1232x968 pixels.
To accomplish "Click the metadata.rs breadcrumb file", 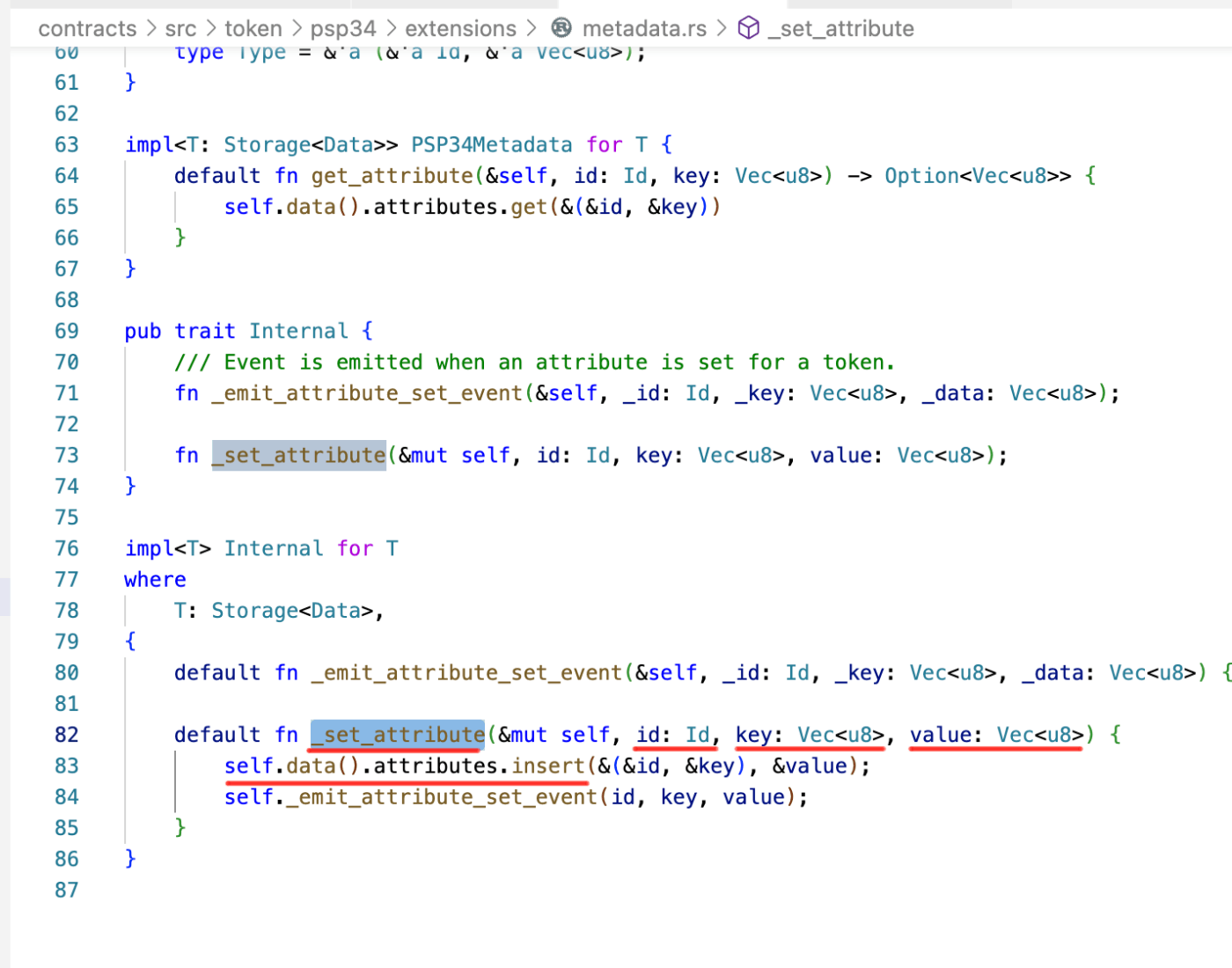I will (x=644, y=29).
